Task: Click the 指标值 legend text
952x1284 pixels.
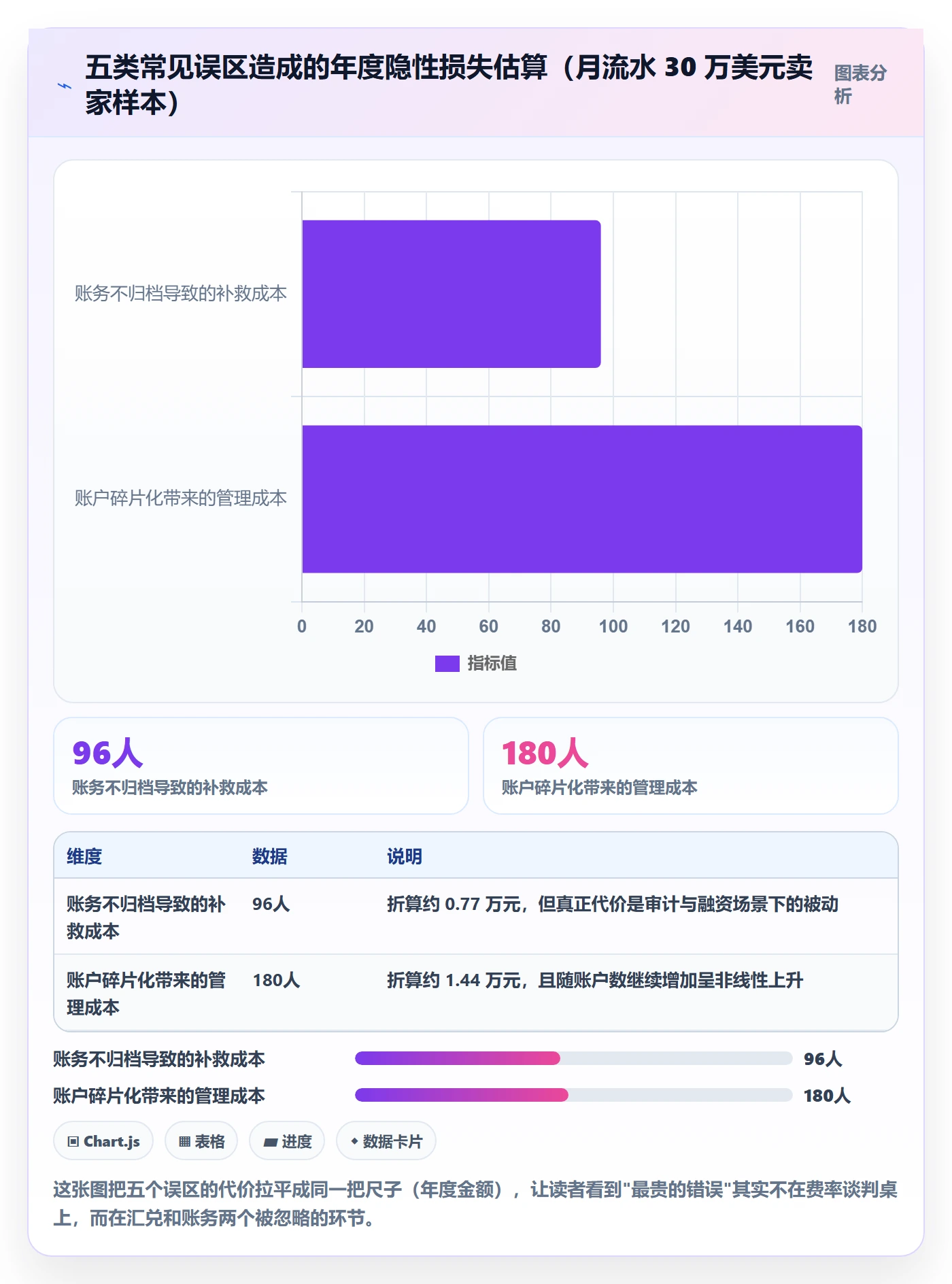Action: [x=492, y=663]
